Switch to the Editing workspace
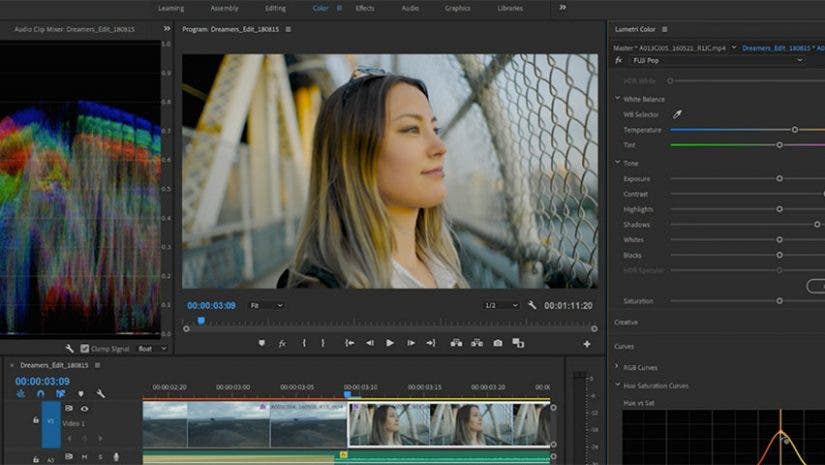825x465 pixels. [275, 8]
